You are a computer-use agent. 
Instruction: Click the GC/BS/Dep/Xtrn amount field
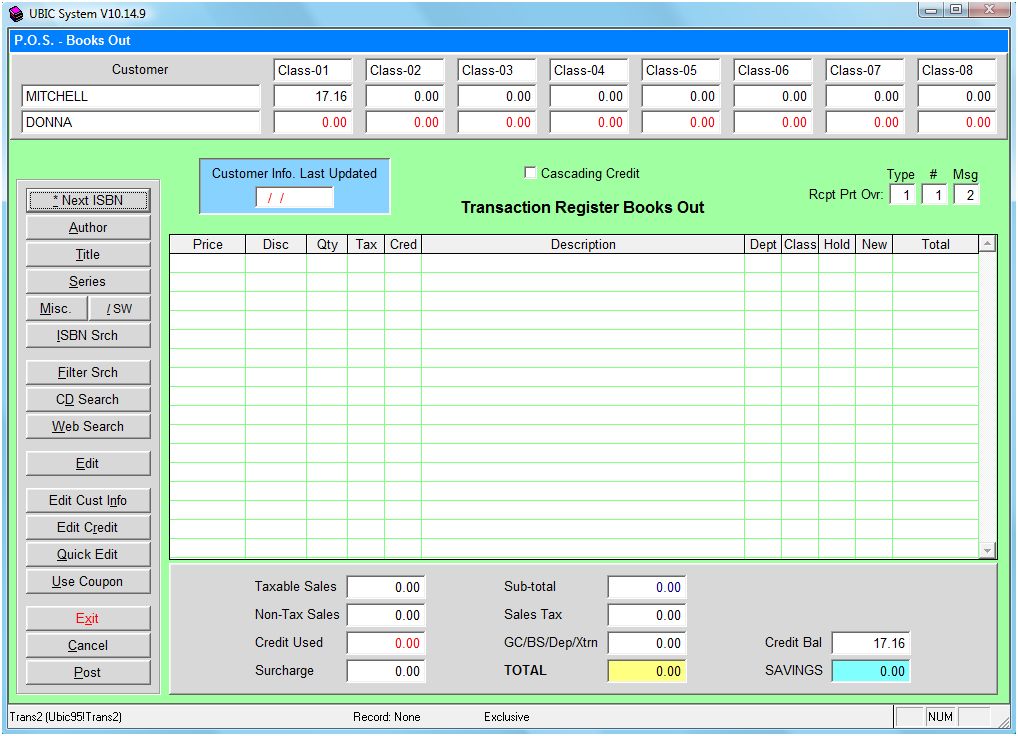pos(647,643)
